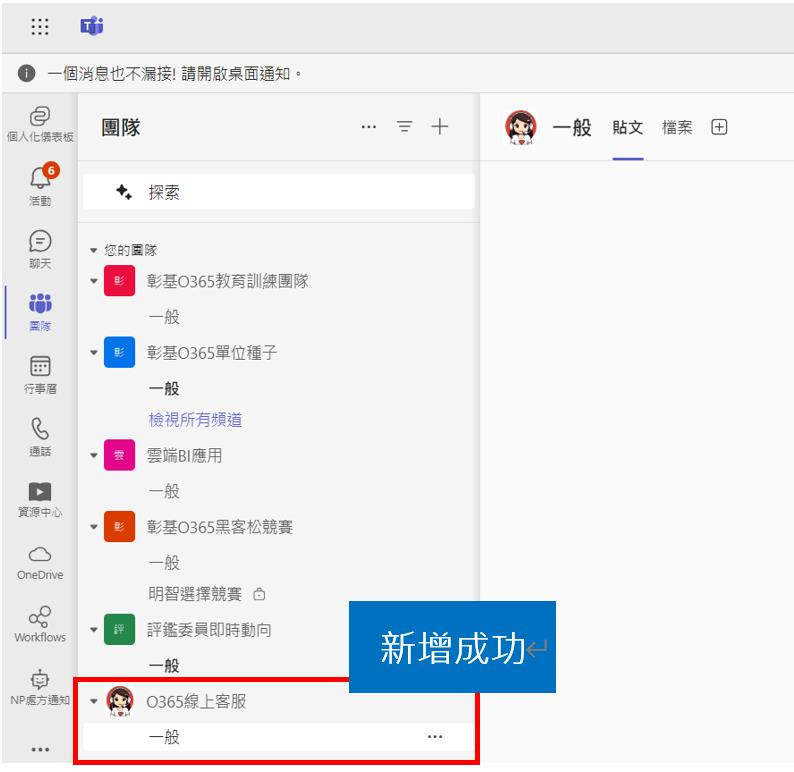Open 聊天 in the sidebar
Image resolution: width=794 pixels, height=772 pixels.
[x=40, y=249]
